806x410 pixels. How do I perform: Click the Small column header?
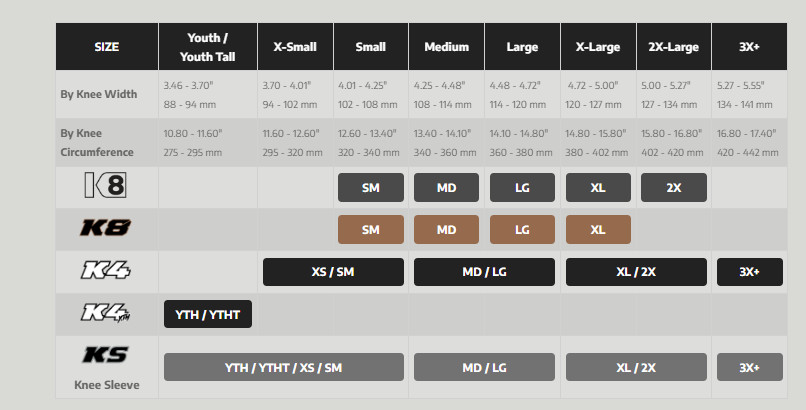click(x=371, y=47)
